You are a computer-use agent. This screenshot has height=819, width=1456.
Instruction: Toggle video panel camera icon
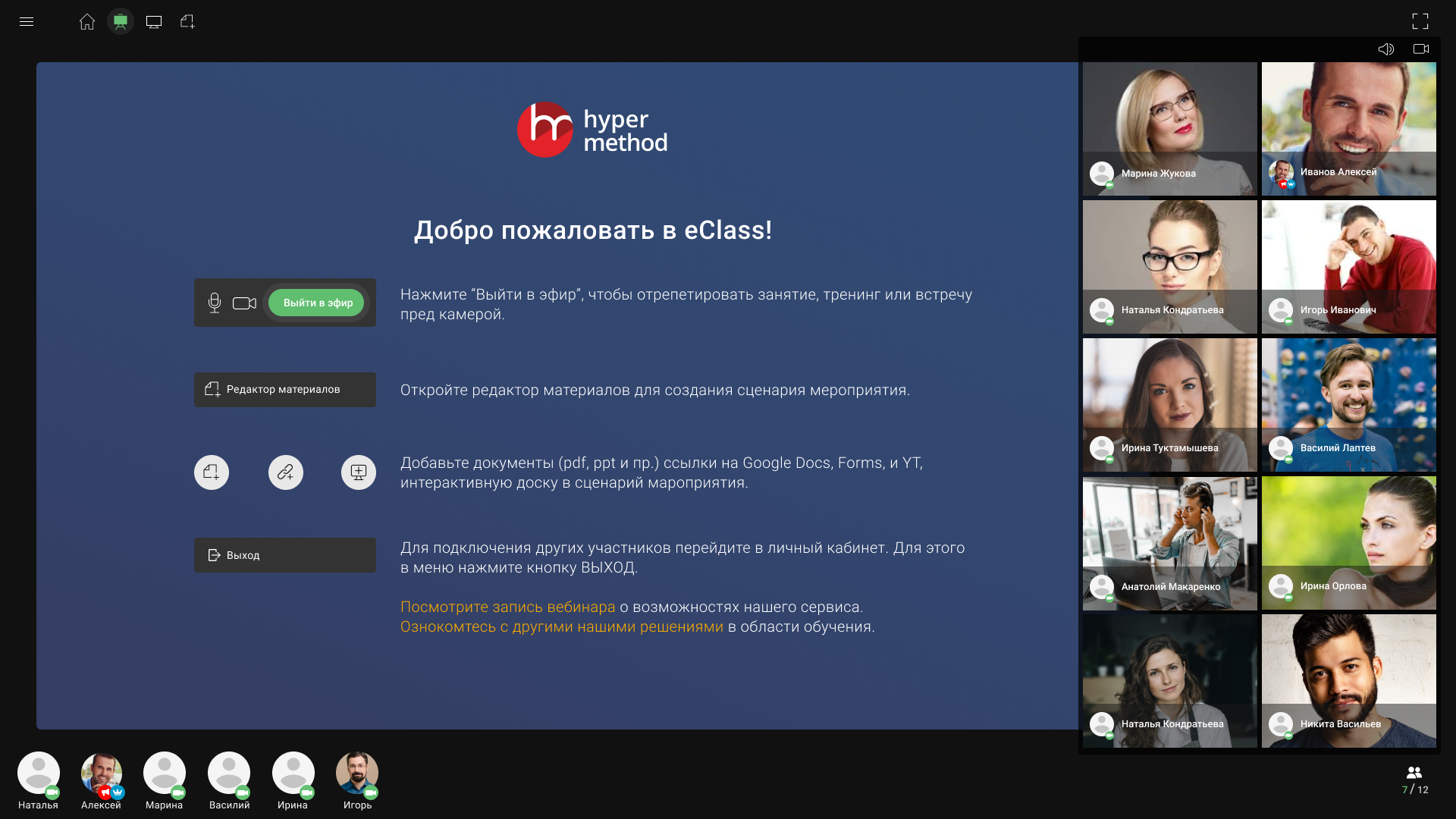coord(1421,49)
